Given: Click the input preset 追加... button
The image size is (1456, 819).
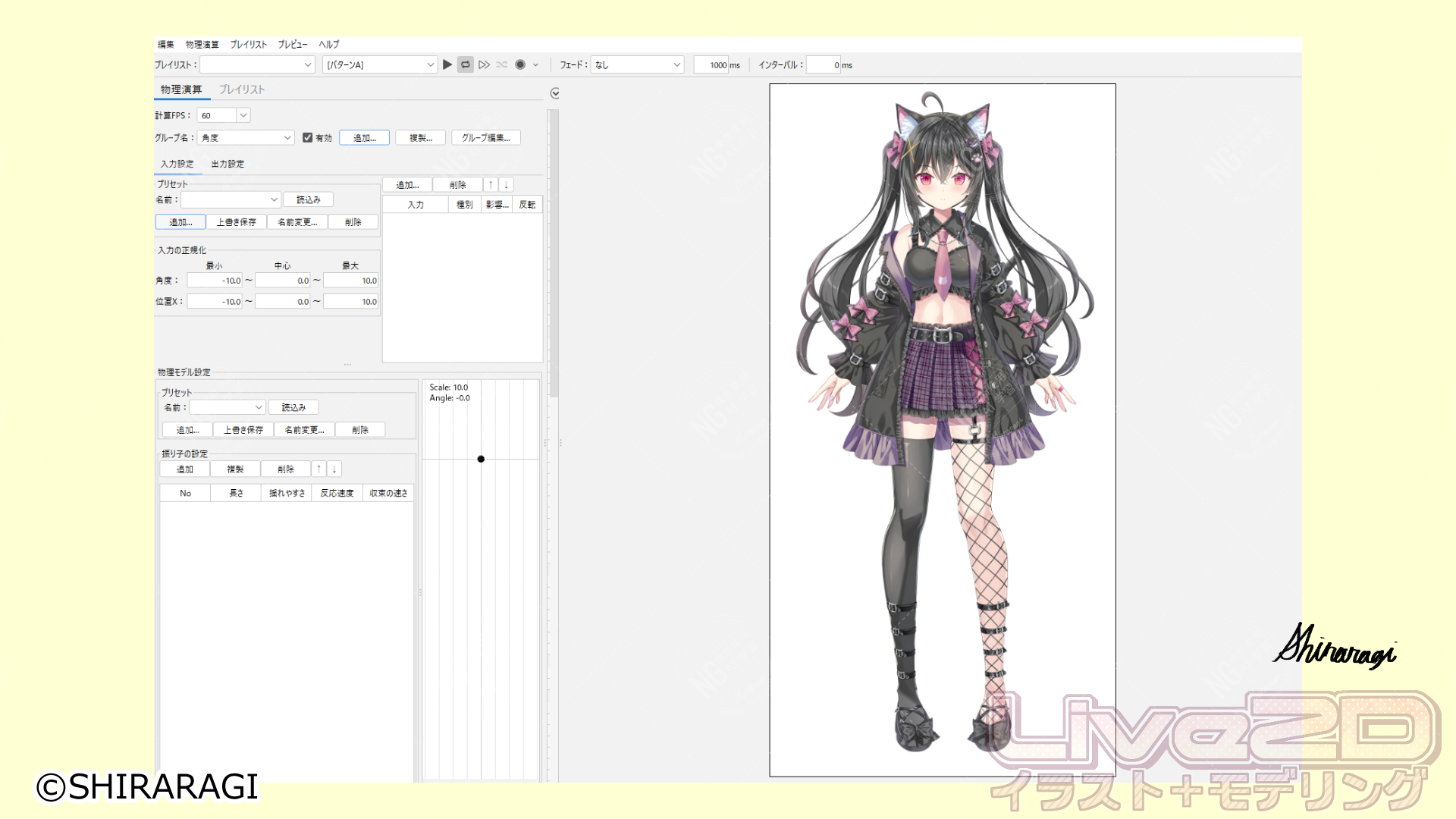Looking at the screenshot, I should (180, 222).
